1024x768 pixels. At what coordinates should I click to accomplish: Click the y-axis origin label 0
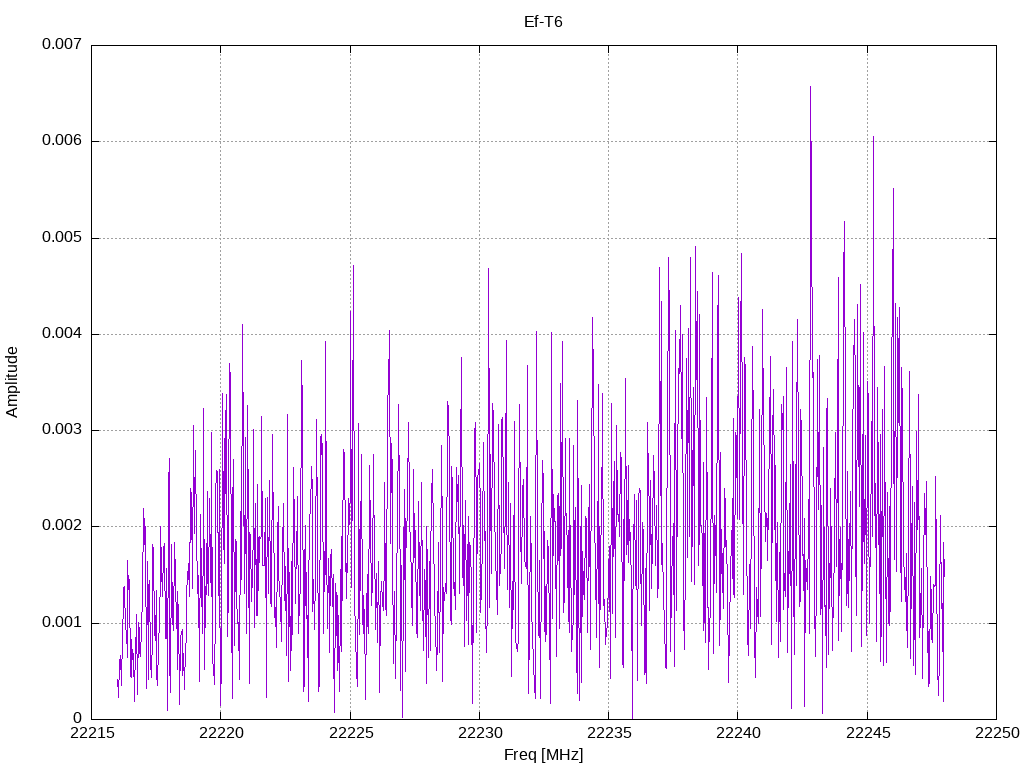[x=78, y=718]
